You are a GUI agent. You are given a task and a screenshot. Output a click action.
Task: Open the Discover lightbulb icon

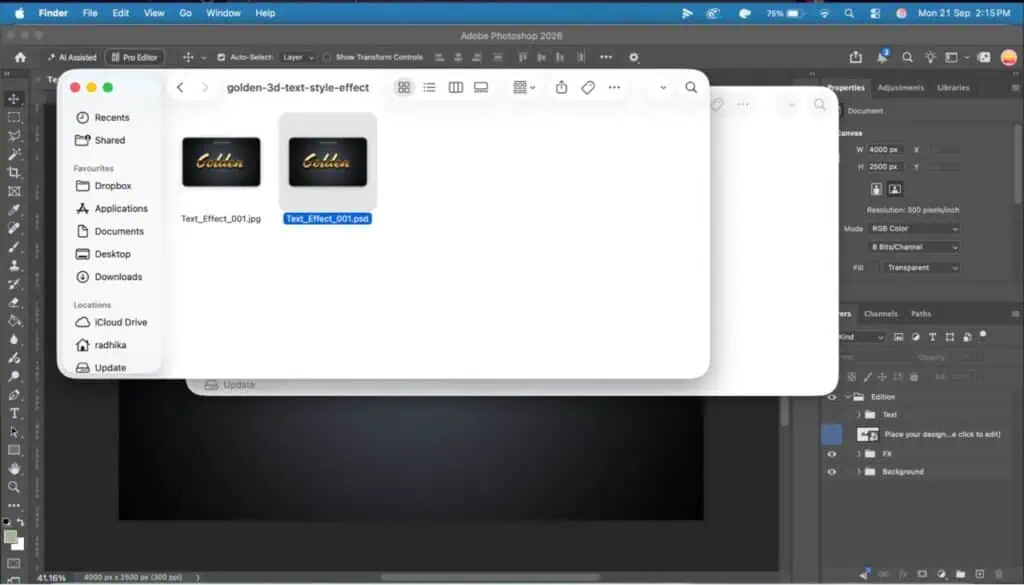tap(930, 57)
